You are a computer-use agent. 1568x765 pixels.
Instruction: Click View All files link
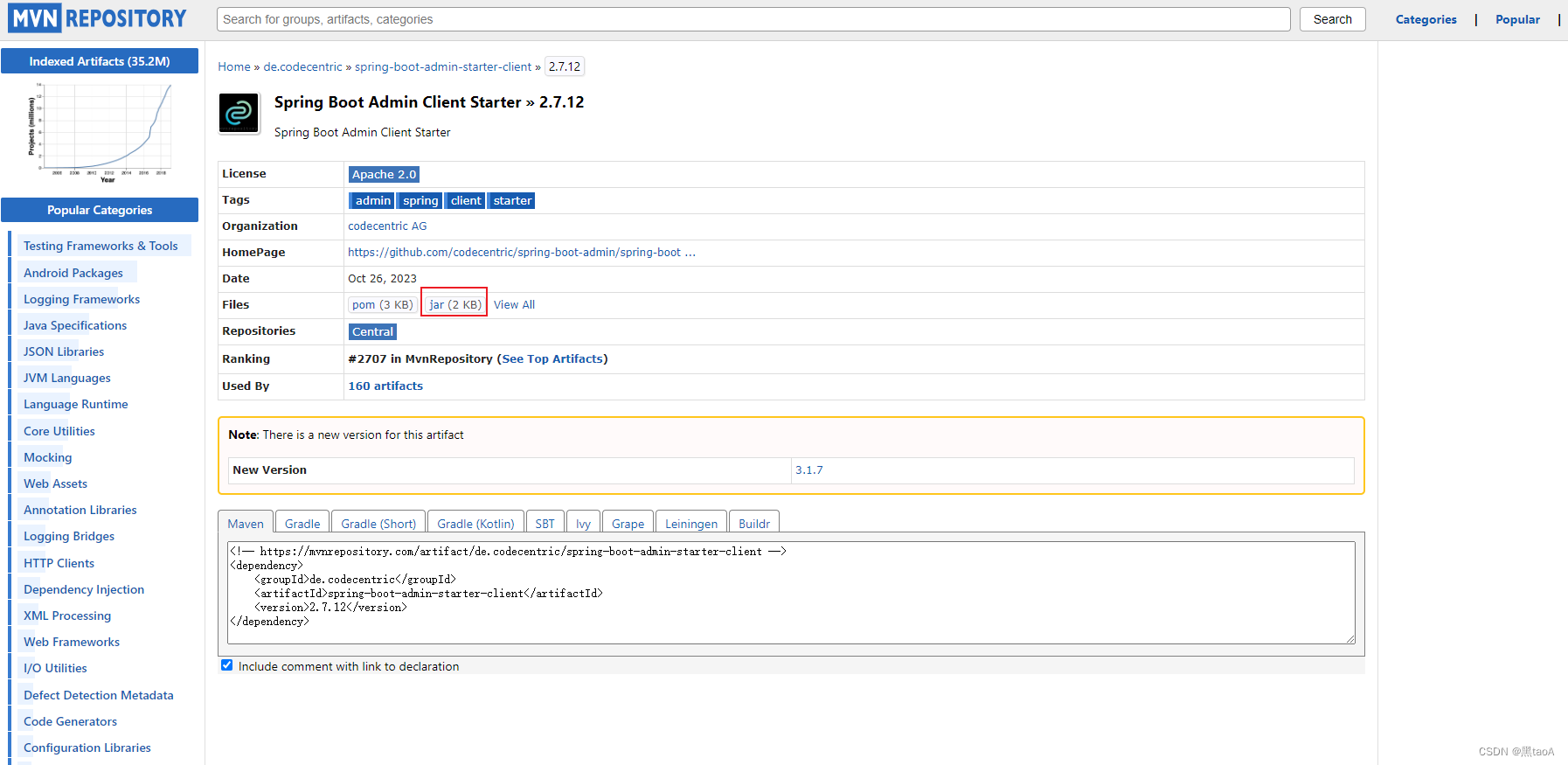pos(514,305)
